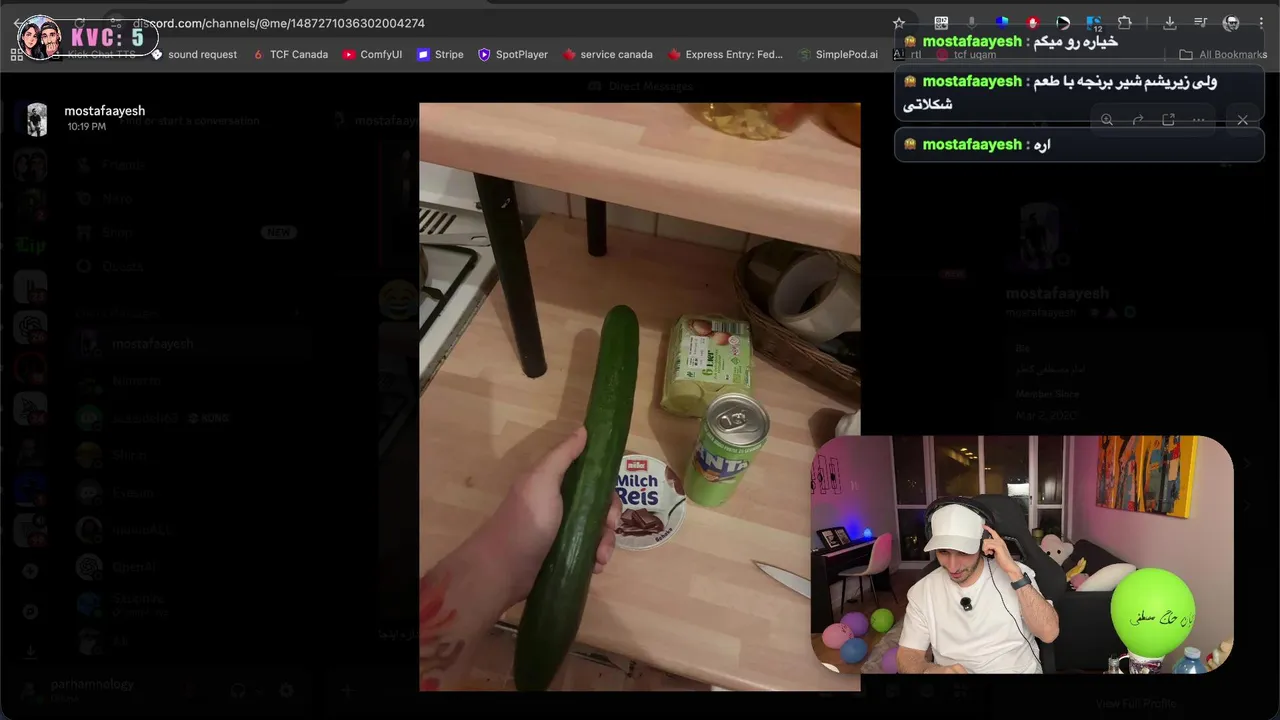Open the QR code extension icon

pyautogui.click(x=941, y=23)
